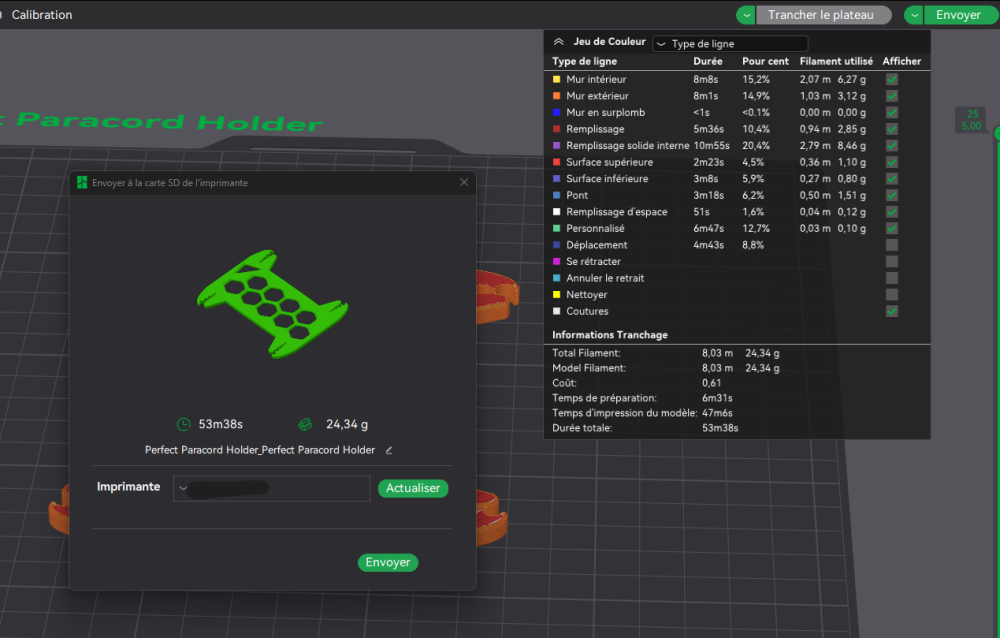
Task: Click the magenta Se rétracter color swatch
Action: pos(556,262)
